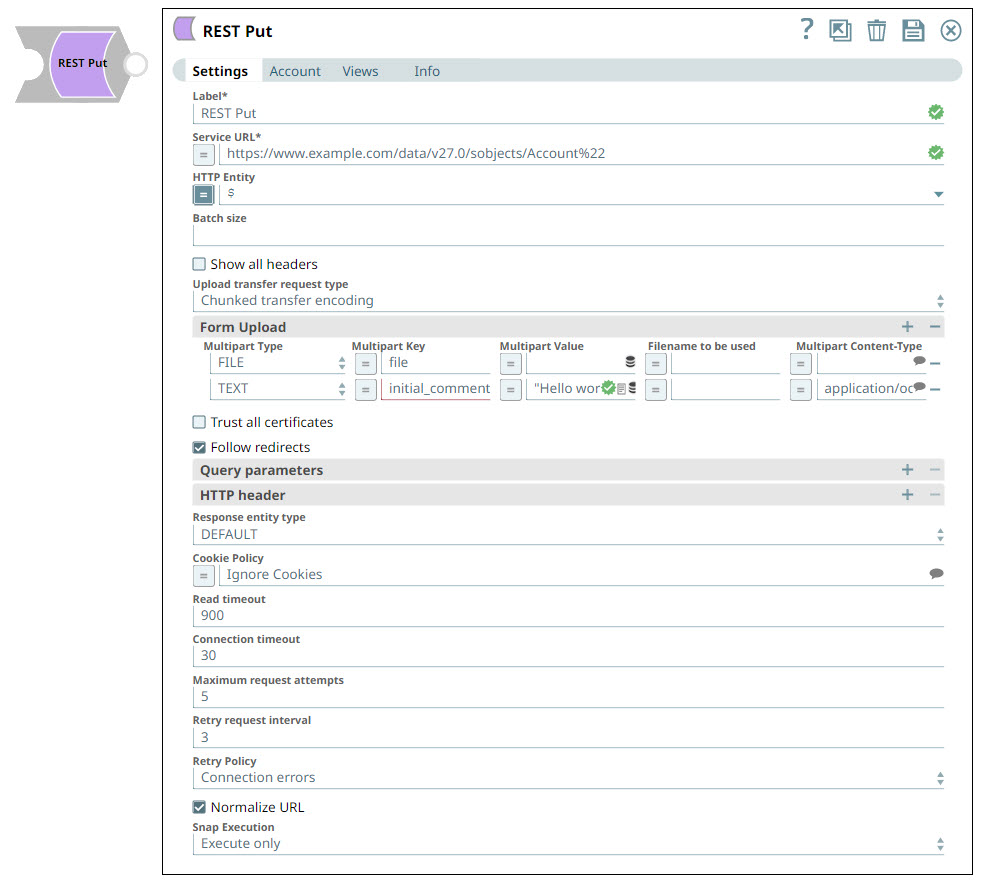Add a Query parameters row with plus
Screen dimensions: 985x883
[x=907, y=470]
